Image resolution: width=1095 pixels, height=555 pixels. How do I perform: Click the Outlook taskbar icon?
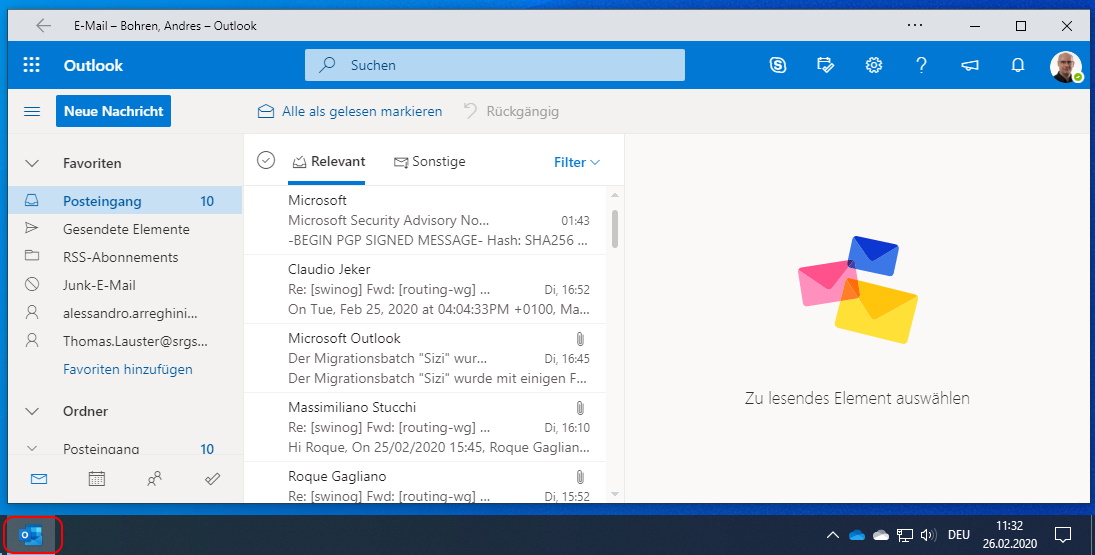tap(32, 536)
